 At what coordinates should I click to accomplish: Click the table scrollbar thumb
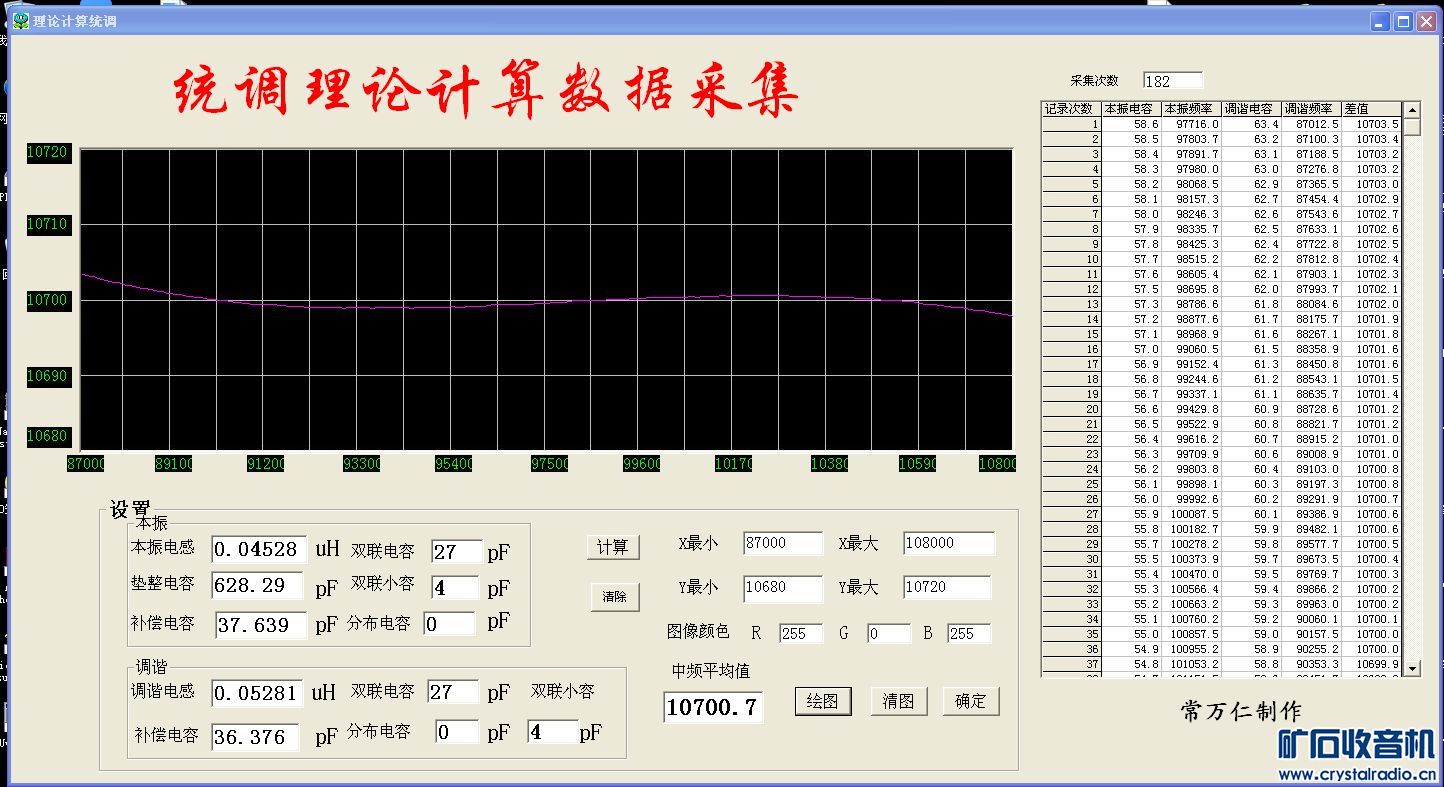click(x=1412, y=127)
